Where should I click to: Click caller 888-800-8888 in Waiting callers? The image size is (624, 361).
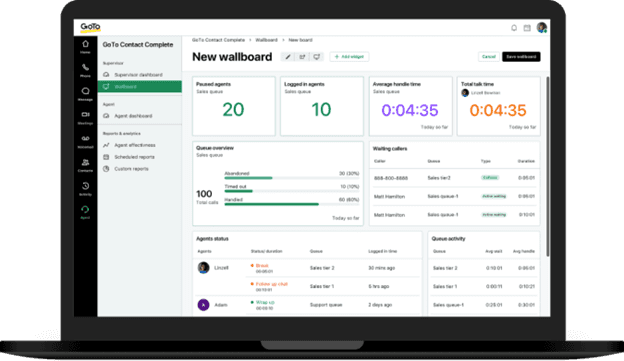[x=391, y=178]
